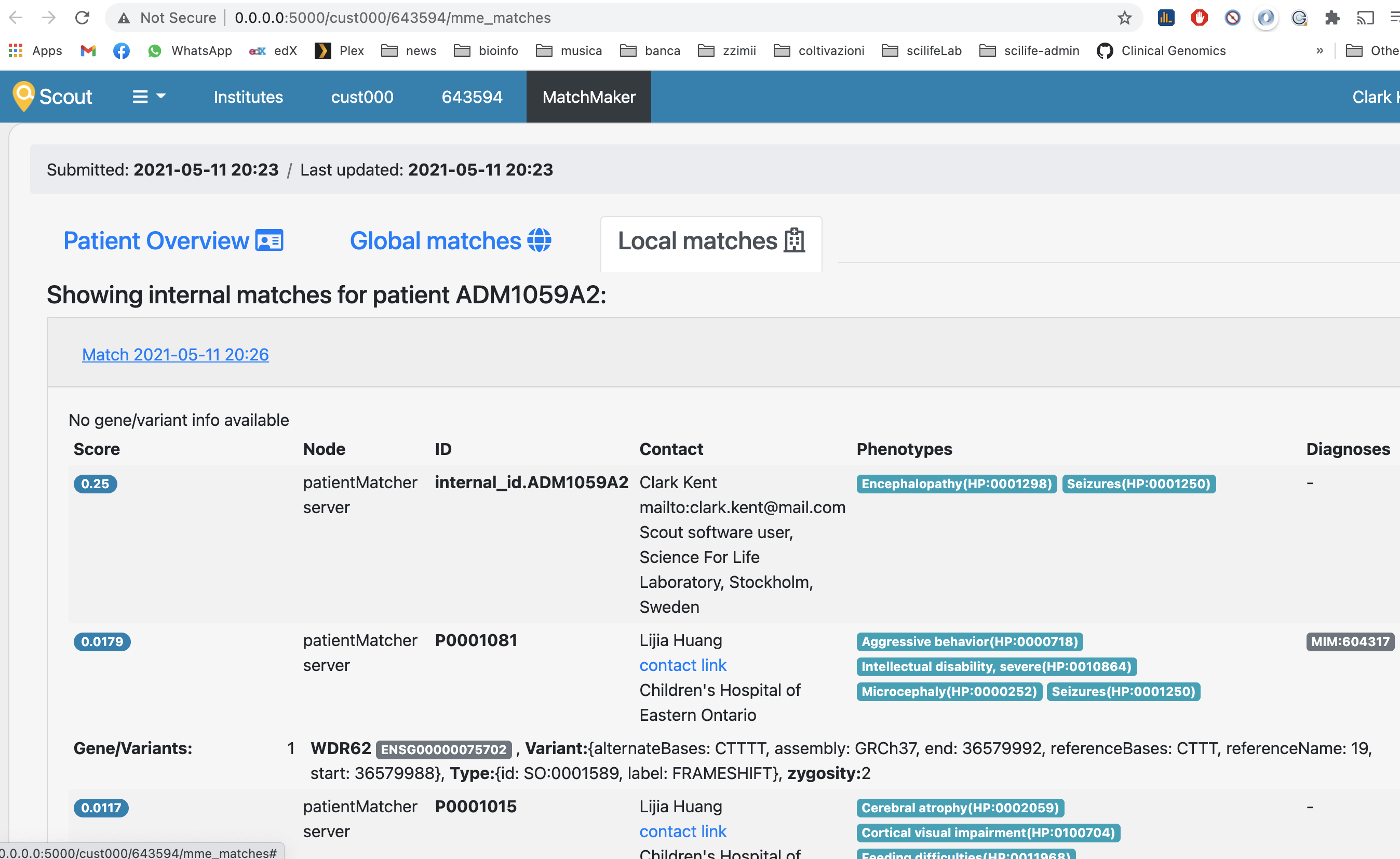Go to Institutes in the navbar
This screenshot has height=859, width=1400.
click(x=248, y=97)
